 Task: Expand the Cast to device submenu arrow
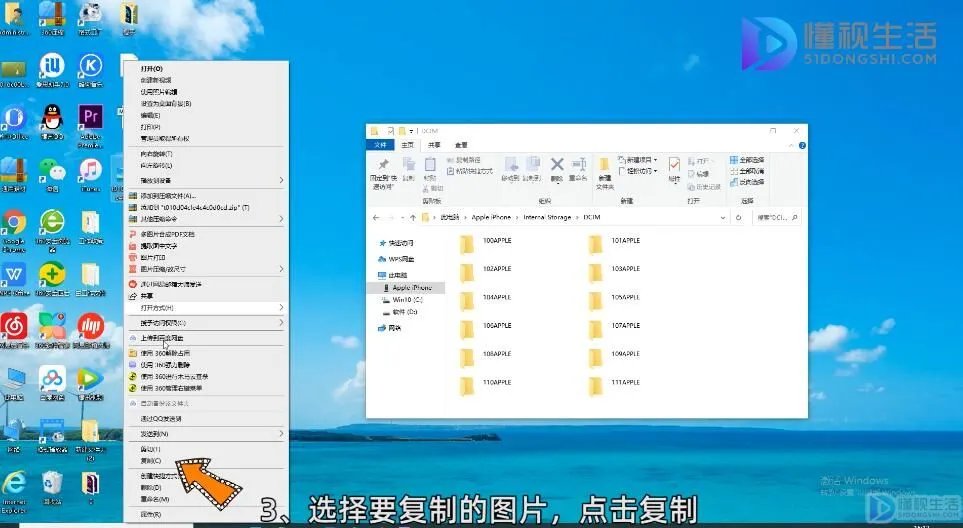(281, 180)
